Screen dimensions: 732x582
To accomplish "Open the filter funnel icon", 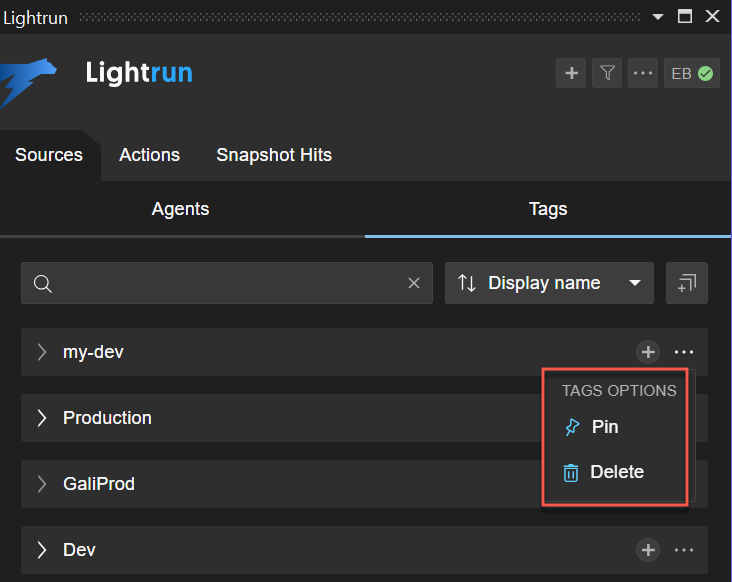I will (x=607, y=73).
